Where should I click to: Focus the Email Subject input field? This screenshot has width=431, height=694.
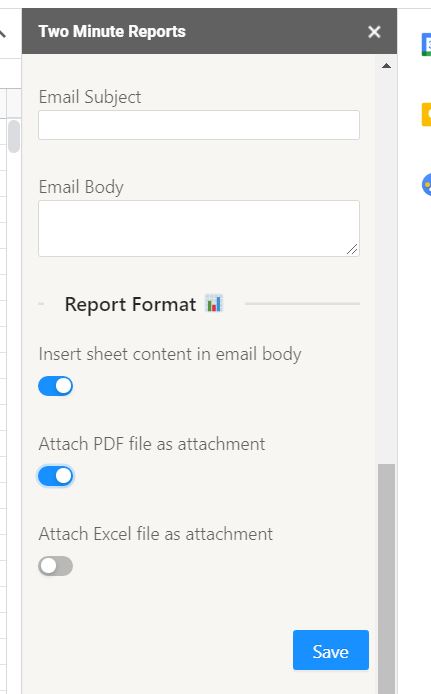(x=199, y=125)
